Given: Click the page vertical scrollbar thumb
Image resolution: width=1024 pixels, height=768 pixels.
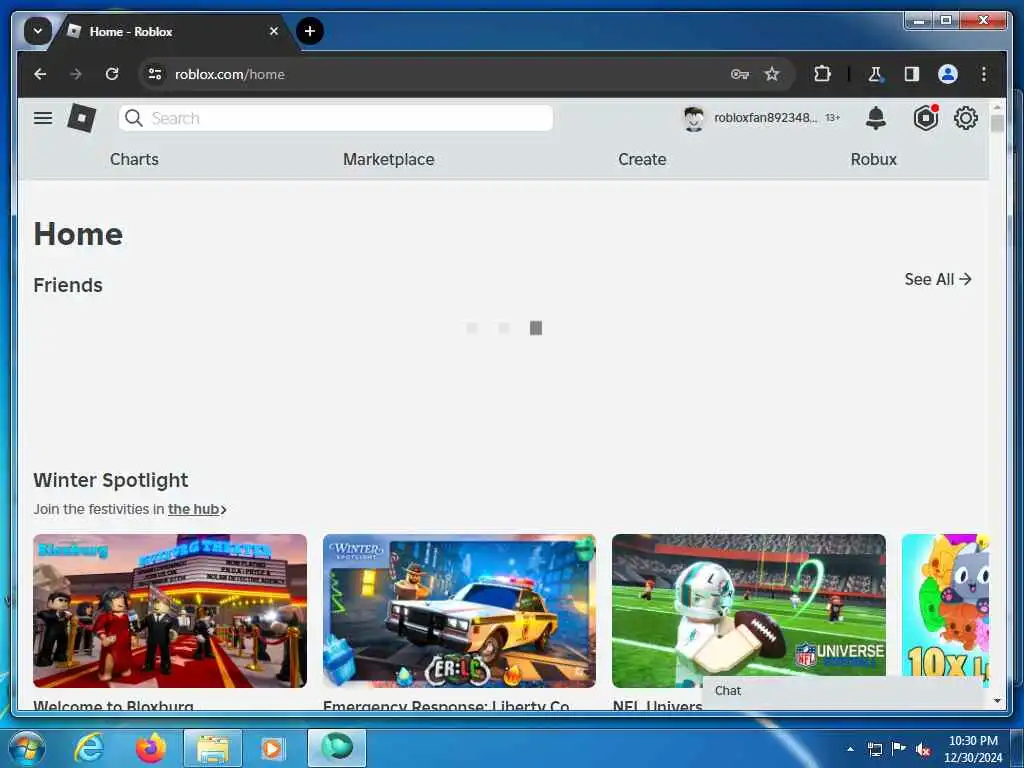Looking at the screenshot, I should (997, 124).
